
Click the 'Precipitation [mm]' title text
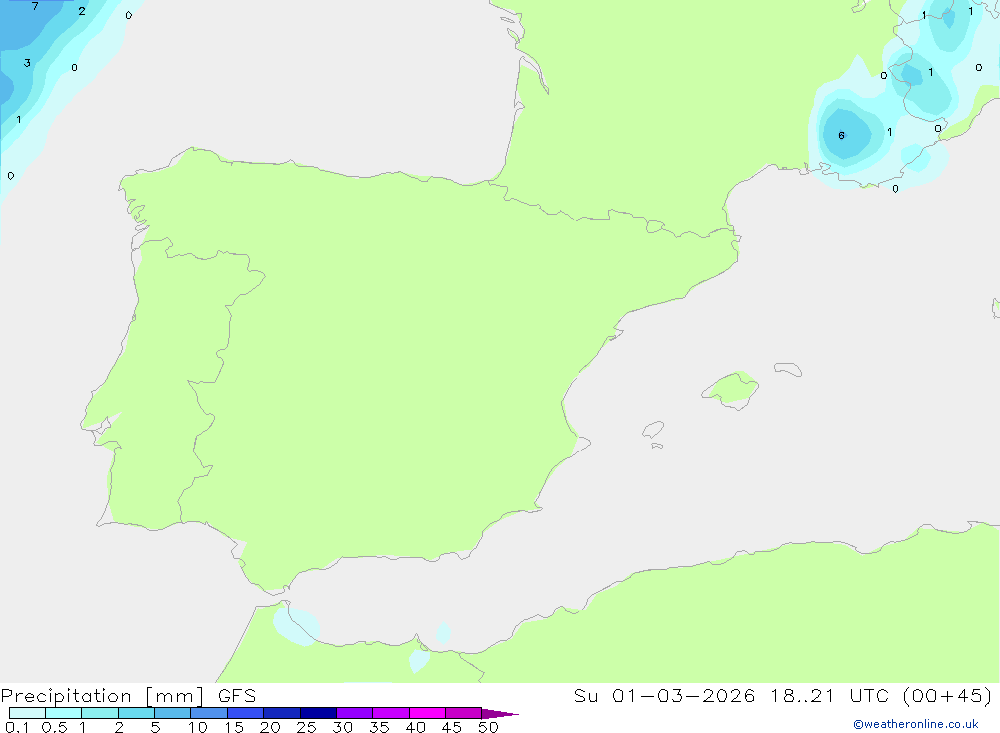103,696
